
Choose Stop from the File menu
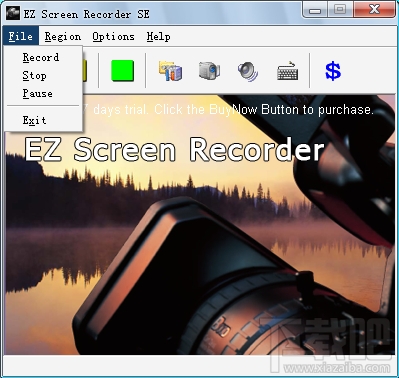point(43,76)
